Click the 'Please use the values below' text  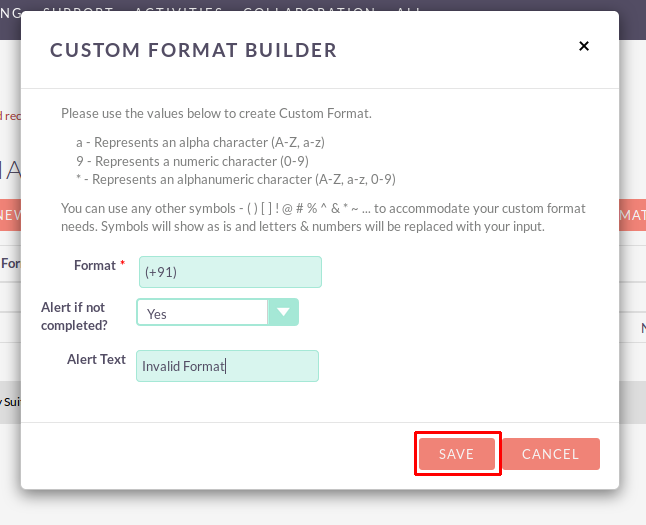coord(216,113)
